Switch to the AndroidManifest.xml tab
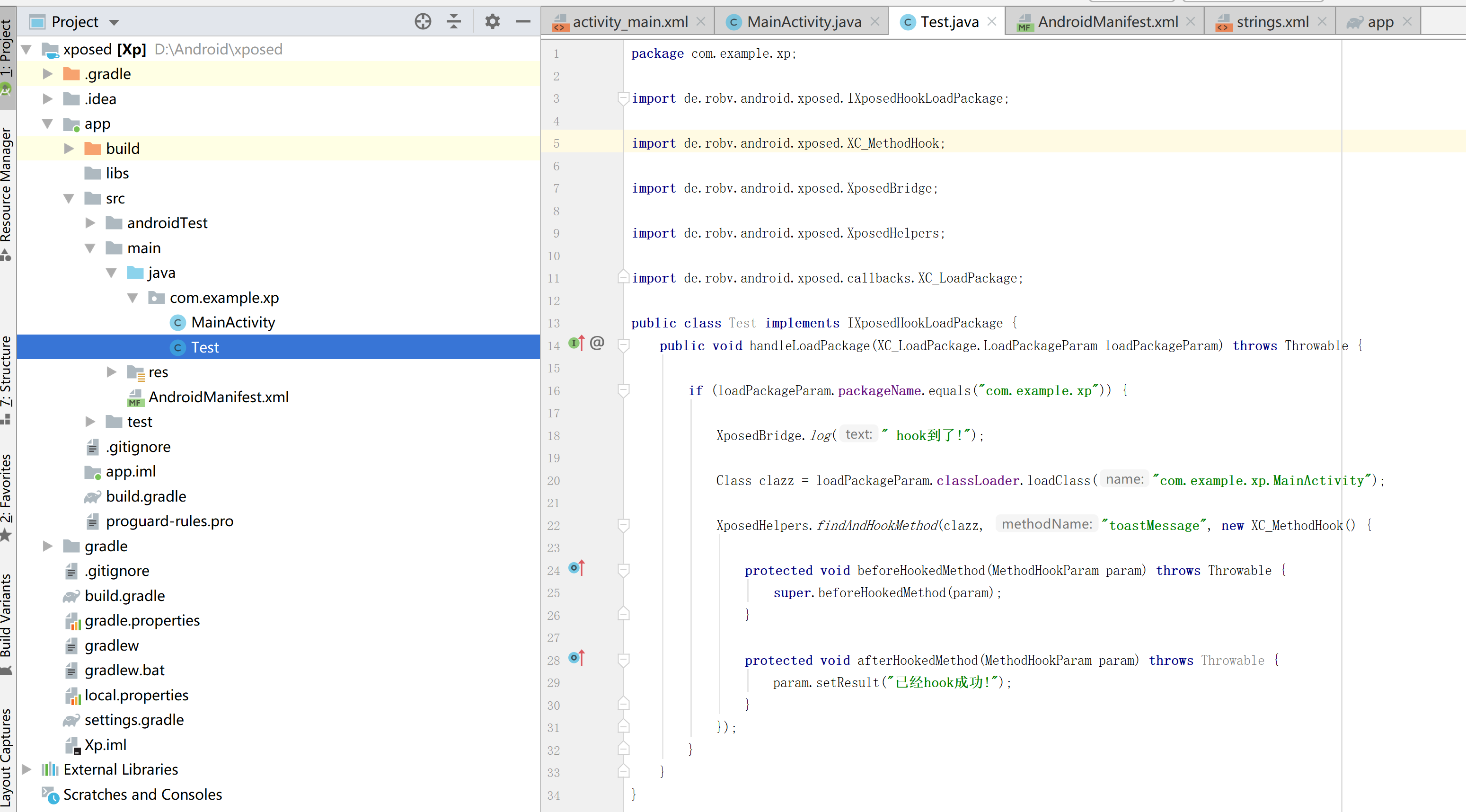The width and height of the screenshot is (1466, 812). pos(1107,22)
